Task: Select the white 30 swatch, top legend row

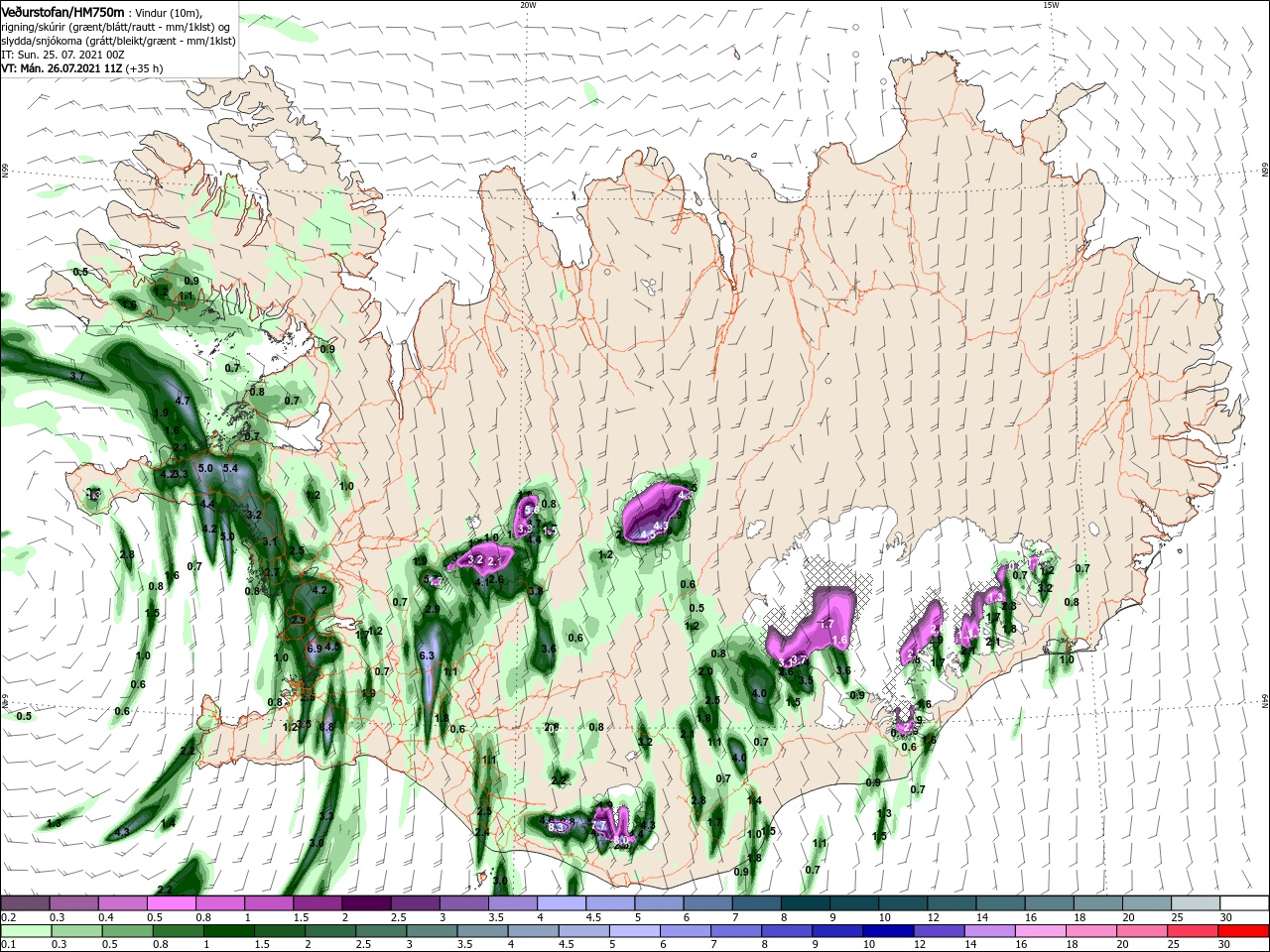Action: click(x=1244, y=903)
